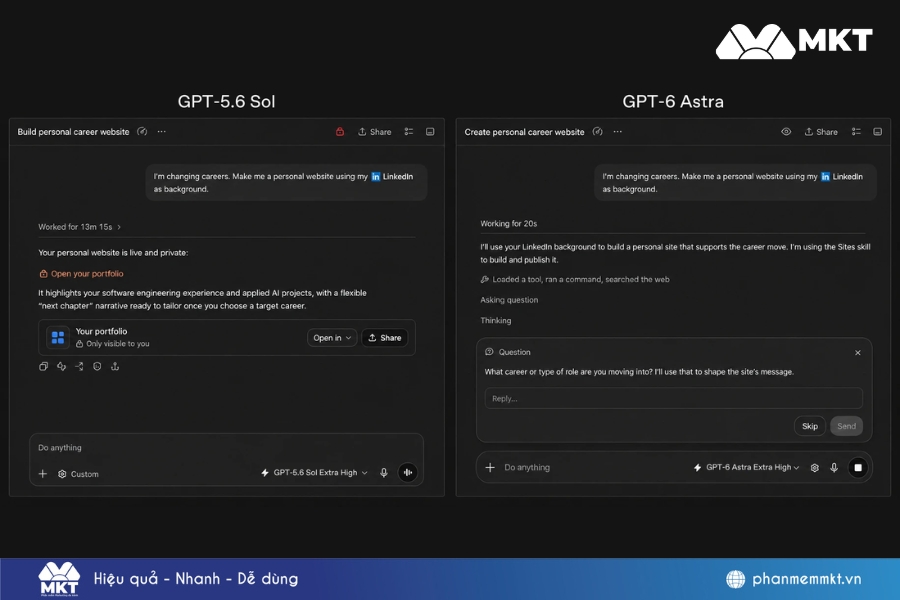Click Share in the GPT-5.6 Sol panel header
Screen dimensions: 900x600
(x=374, y=131)
